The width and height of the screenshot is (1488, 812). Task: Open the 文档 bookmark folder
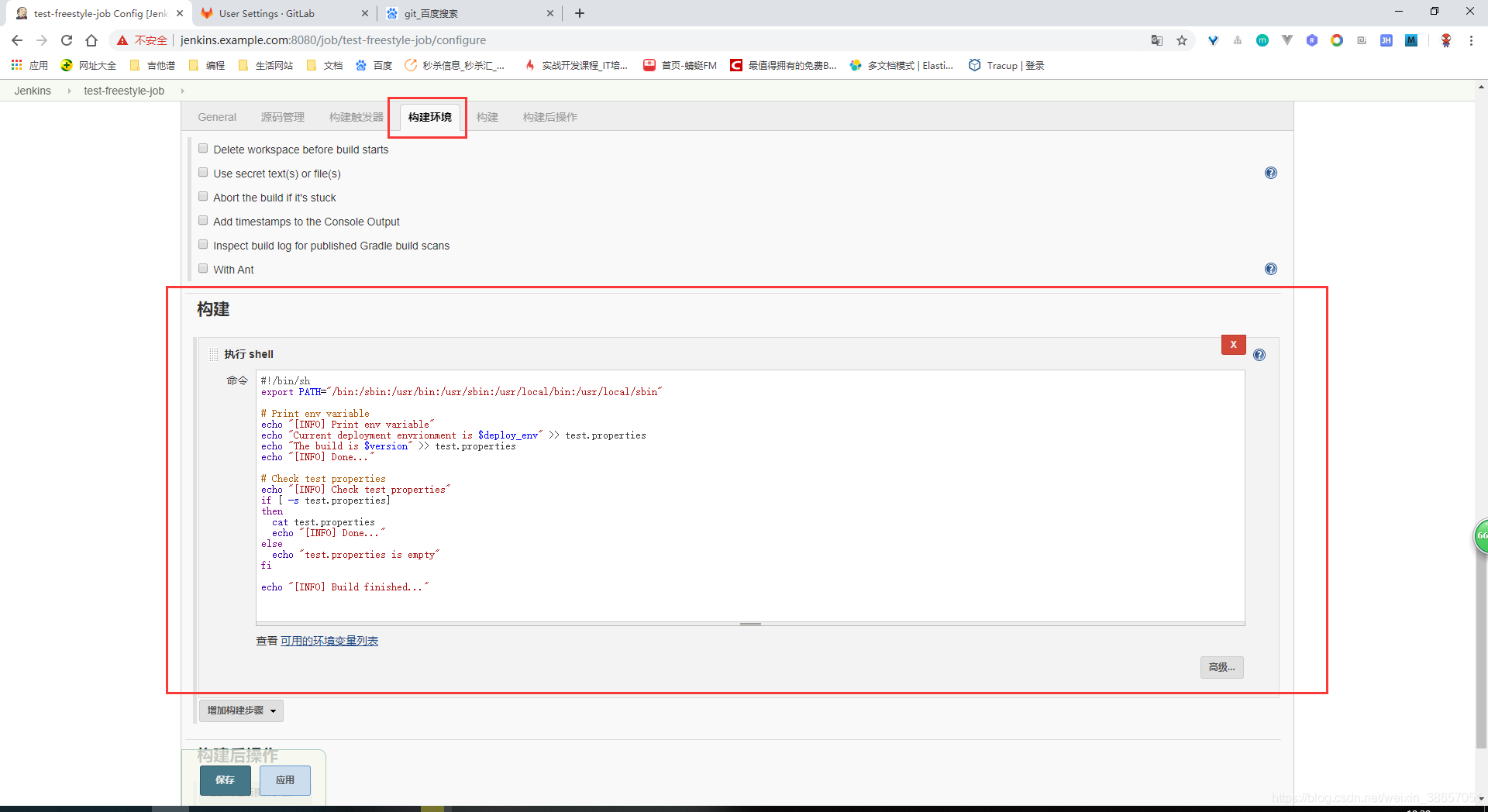pyautogui.click(x=325, y=65)
